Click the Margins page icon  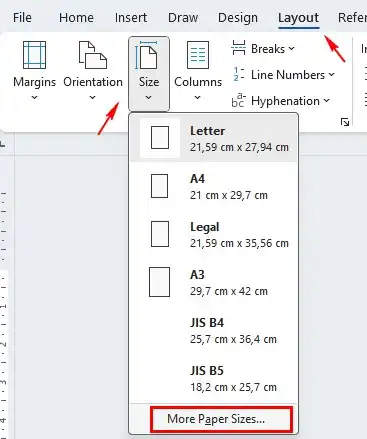(34, 55)
